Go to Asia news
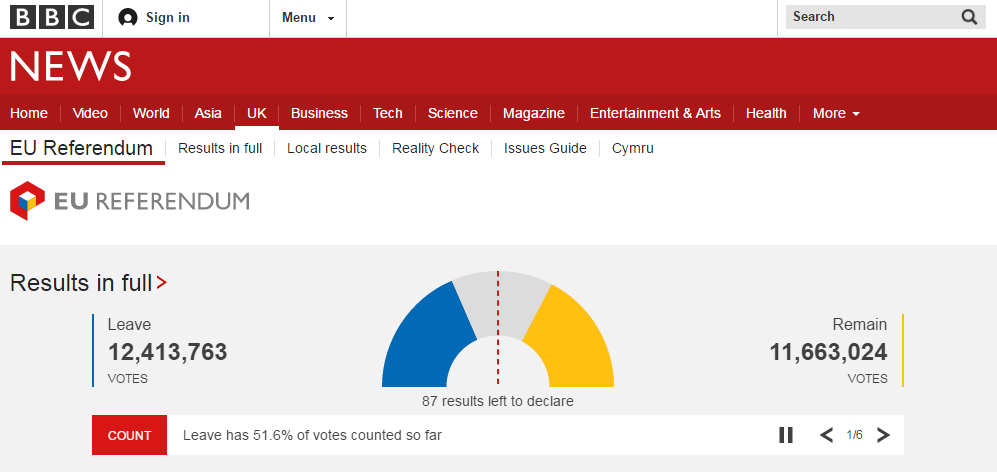This screenshot has width=997, height=472. pos(208,113)
